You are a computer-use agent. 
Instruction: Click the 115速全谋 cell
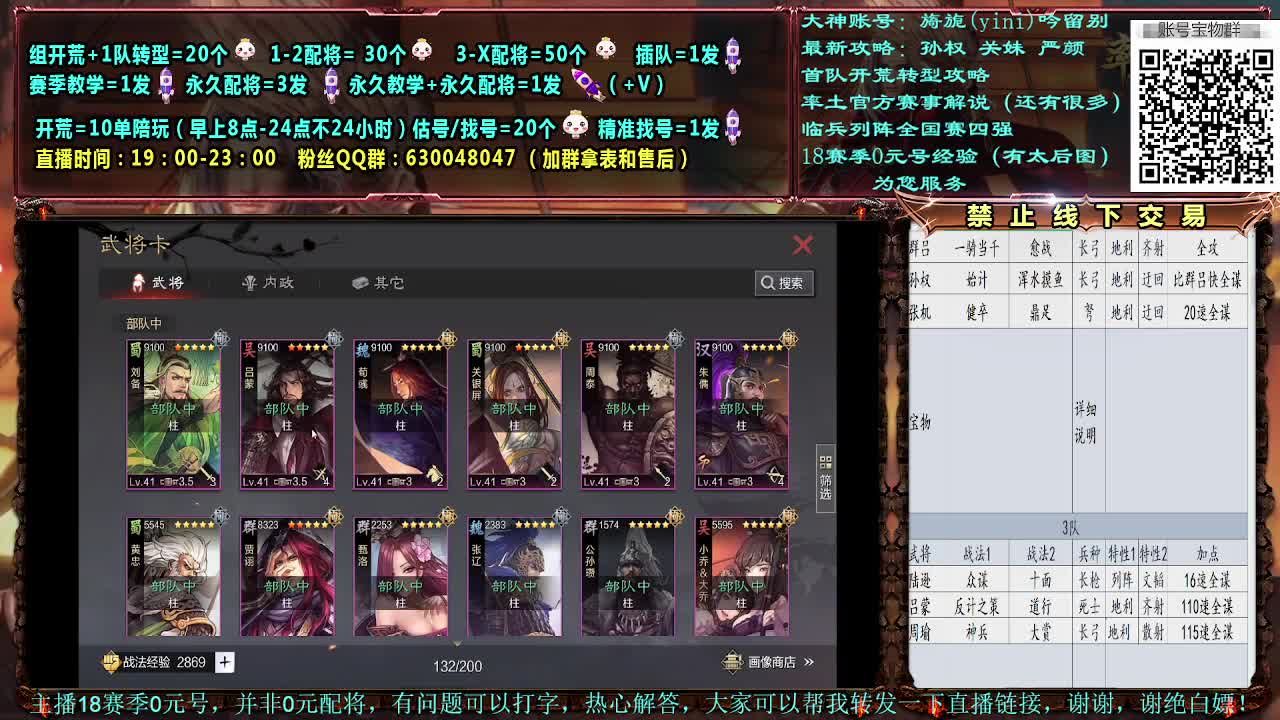pos(1207,632)
